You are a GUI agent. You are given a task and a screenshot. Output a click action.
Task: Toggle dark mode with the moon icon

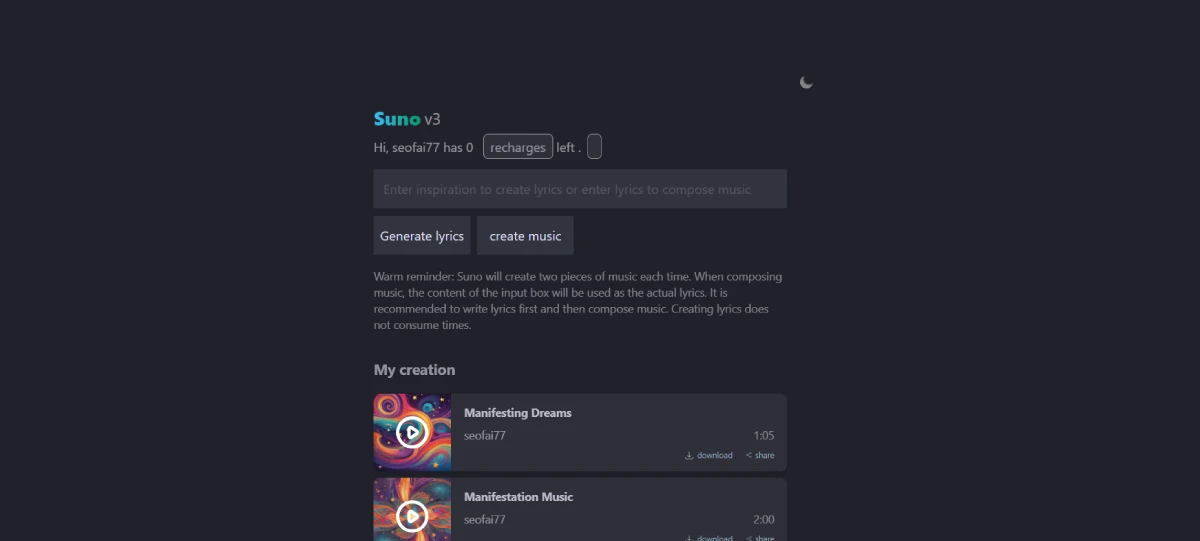[806, 83]
